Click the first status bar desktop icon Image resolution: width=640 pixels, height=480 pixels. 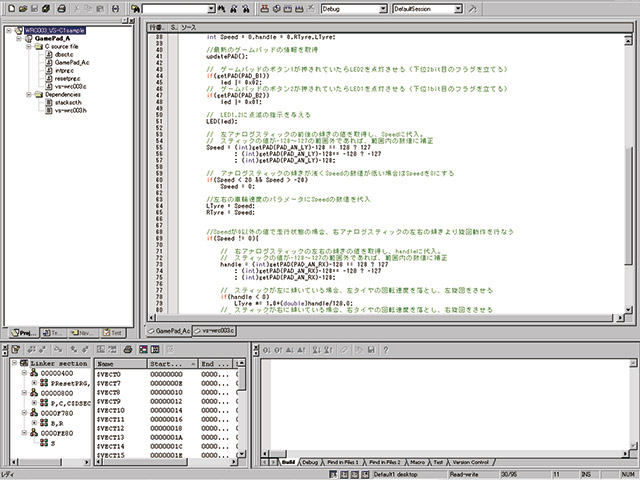pyautogui.click(x=333, y=474)
